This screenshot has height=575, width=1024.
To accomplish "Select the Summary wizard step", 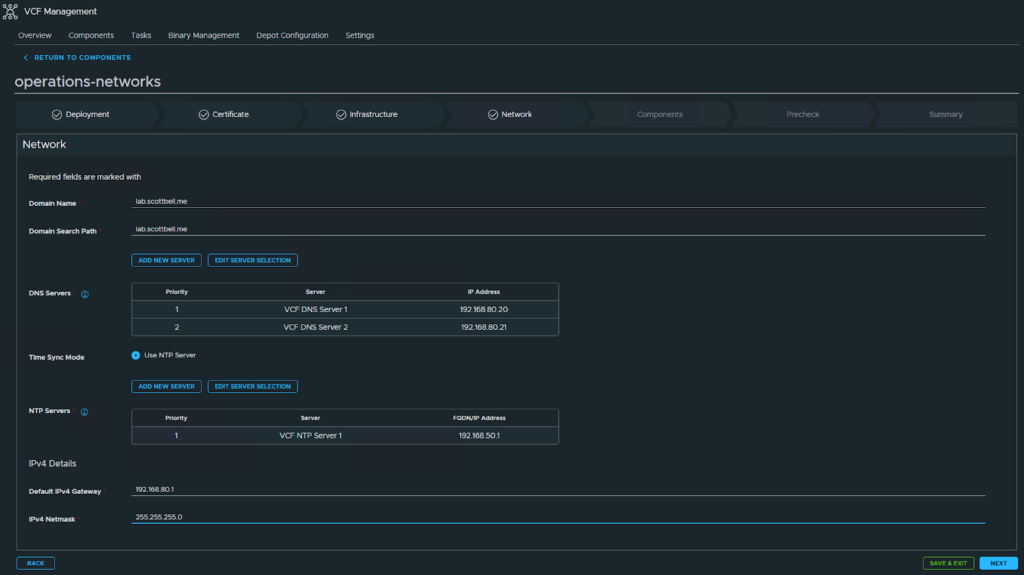I will pos(946,114).
